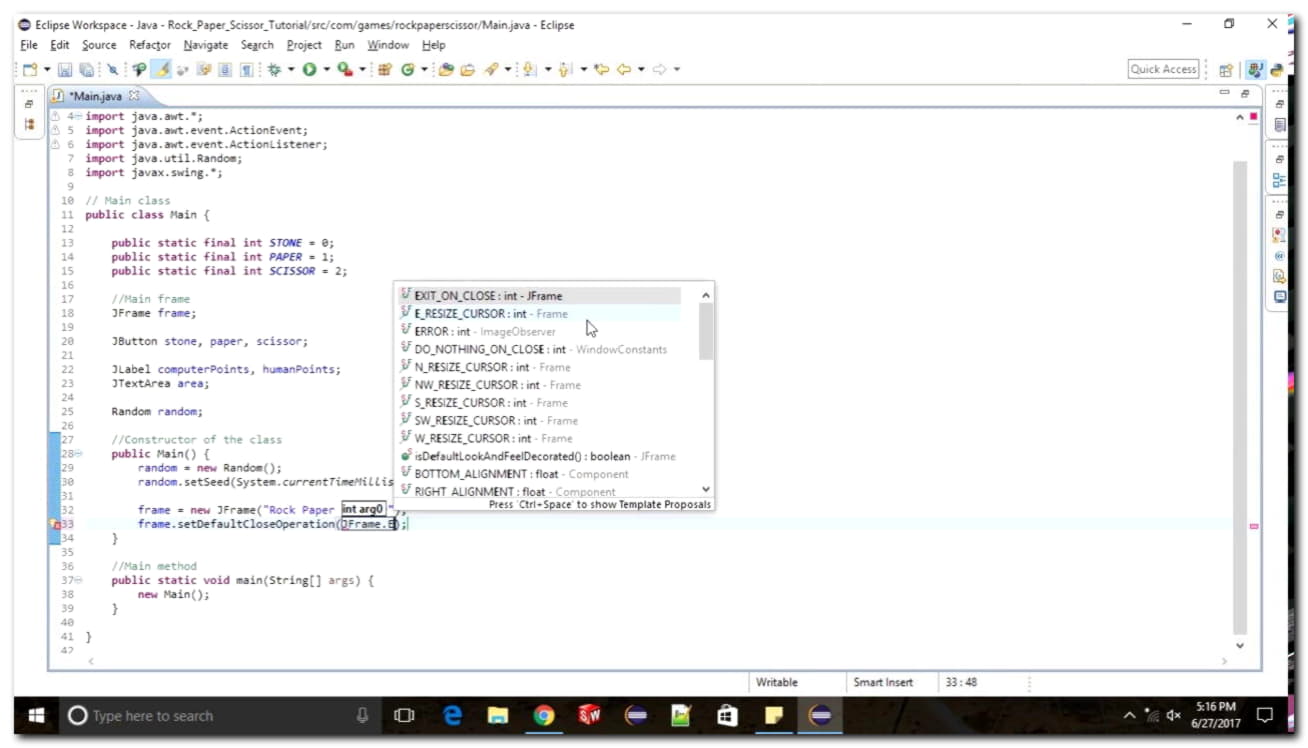Click the Save All toolbar icon
The width and height of the screenshot is (1308, 748).
point(86,69)
